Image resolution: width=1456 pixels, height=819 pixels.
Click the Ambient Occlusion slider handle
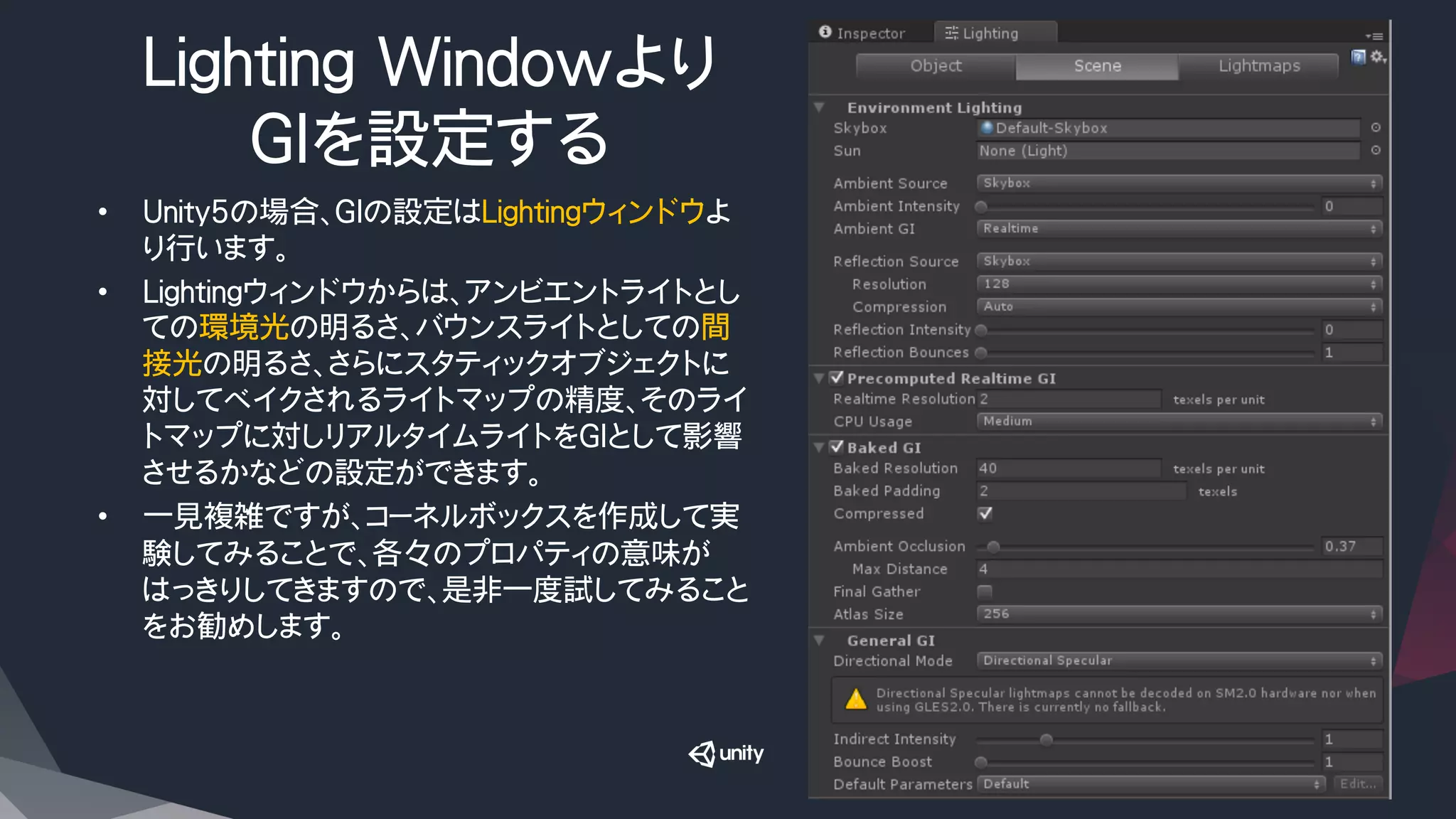(x=993, y=547)
